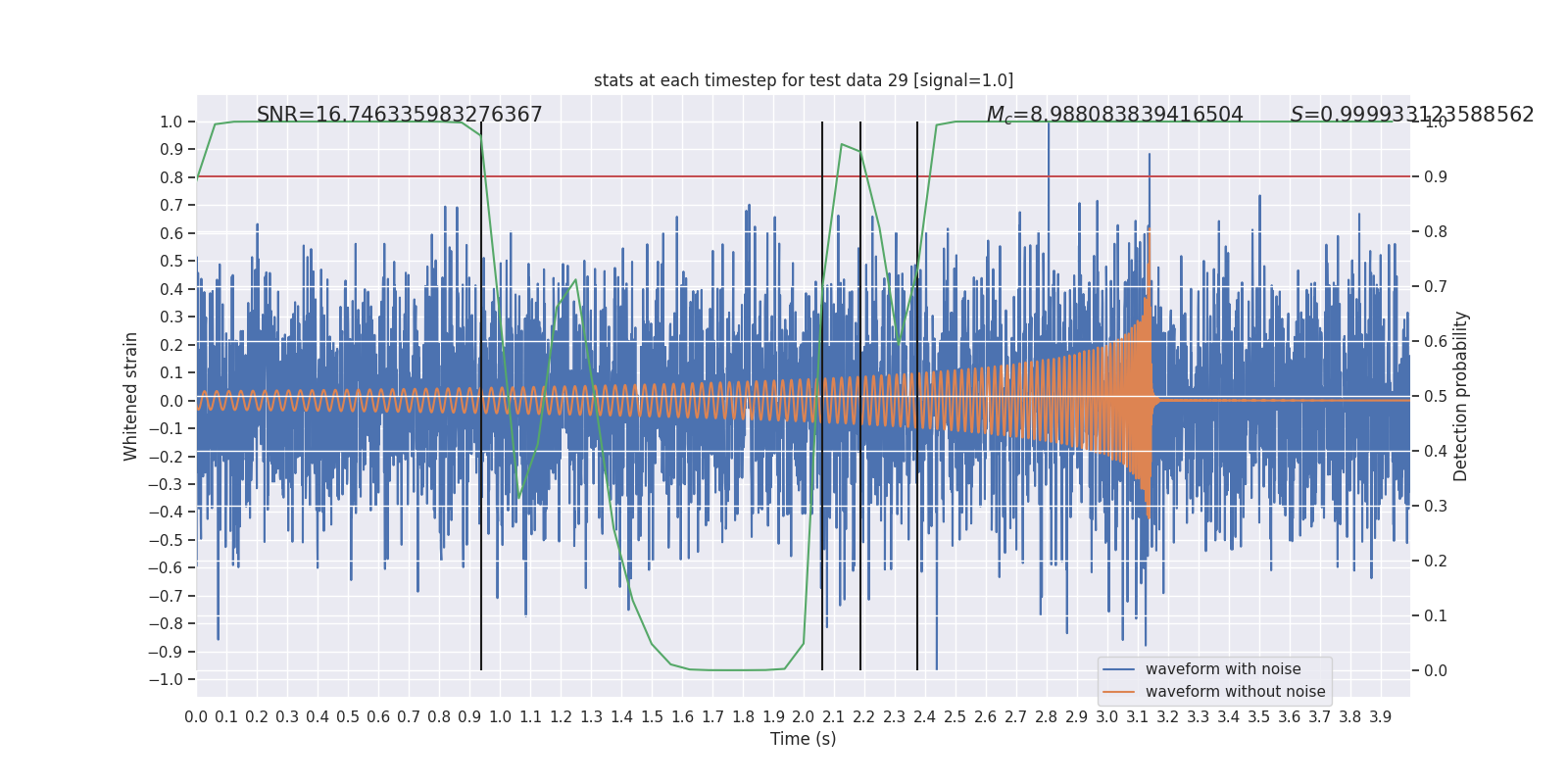Click the 2.0 tick on time axis
This screenshot has width=1568, height=784.
[804, 717]
